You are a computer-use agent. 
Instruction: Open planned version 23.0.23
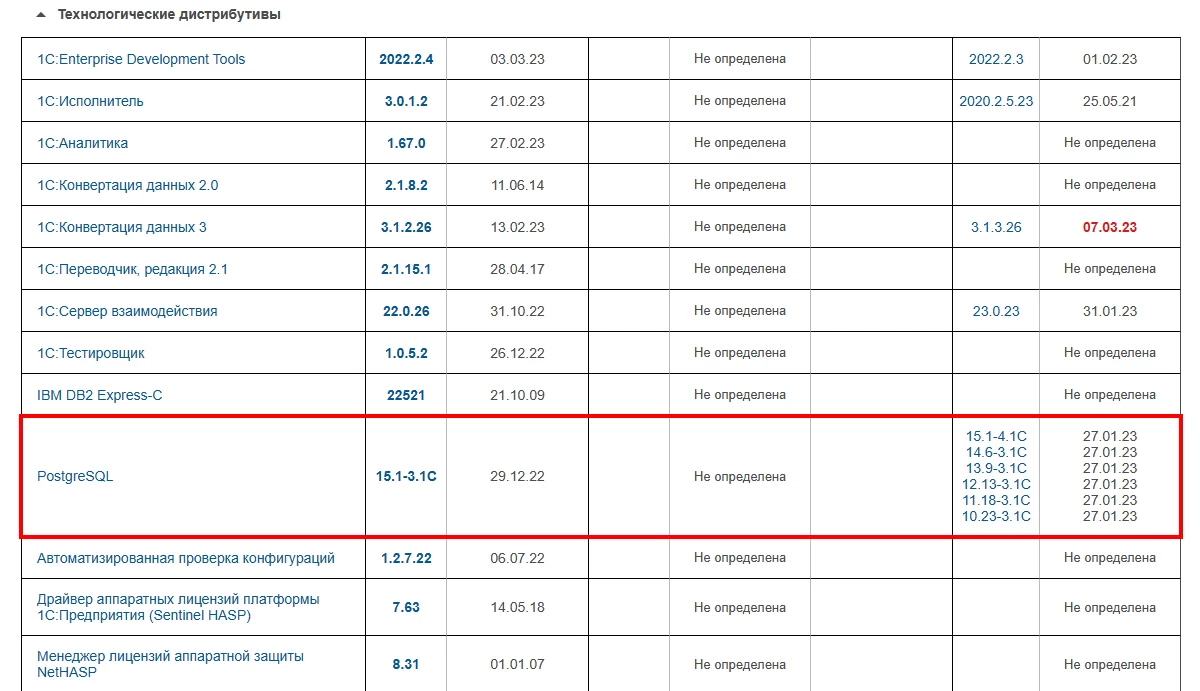[996, 311]
